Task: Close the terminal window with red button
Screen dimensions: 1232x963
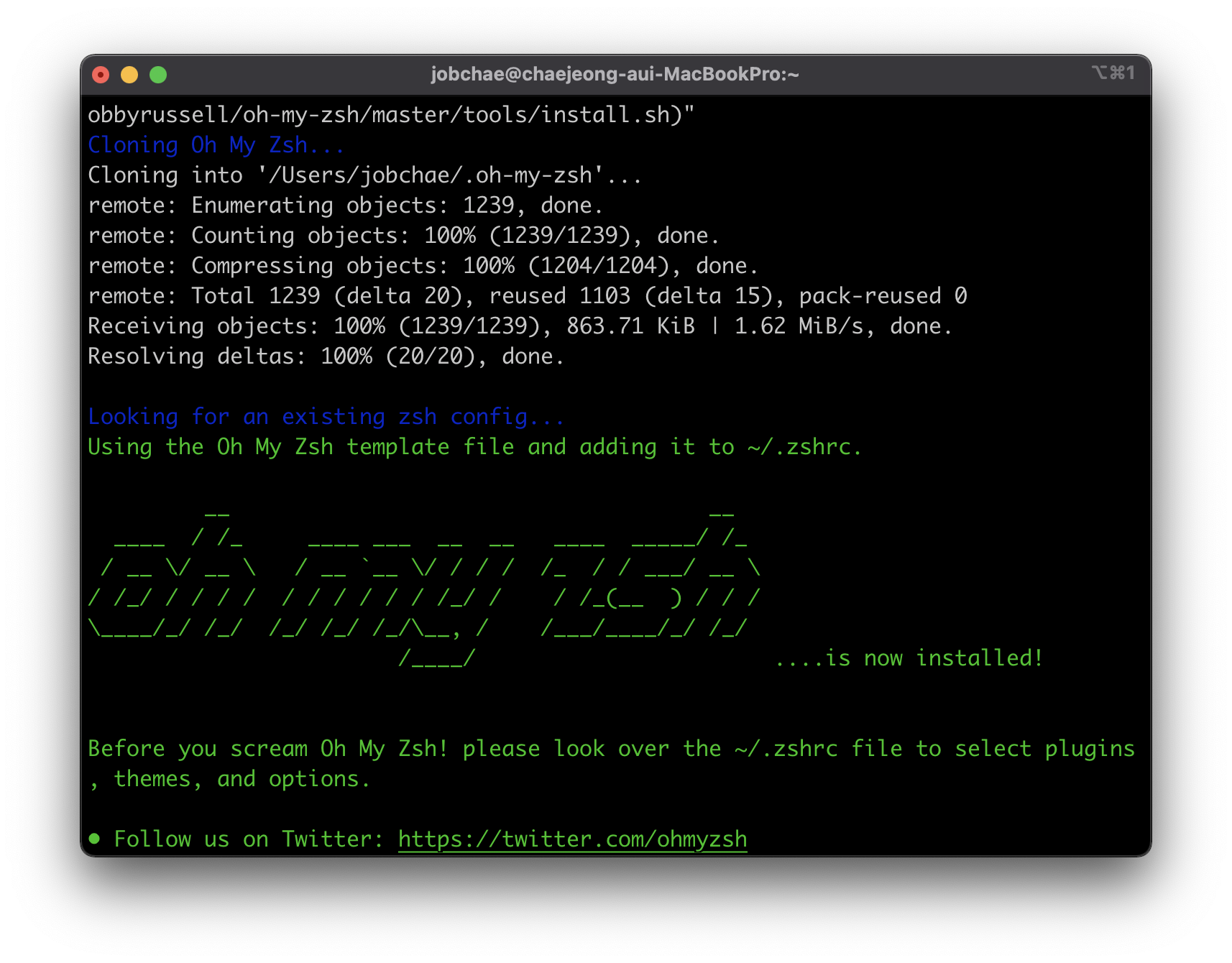Action: [x=101, y=75]
